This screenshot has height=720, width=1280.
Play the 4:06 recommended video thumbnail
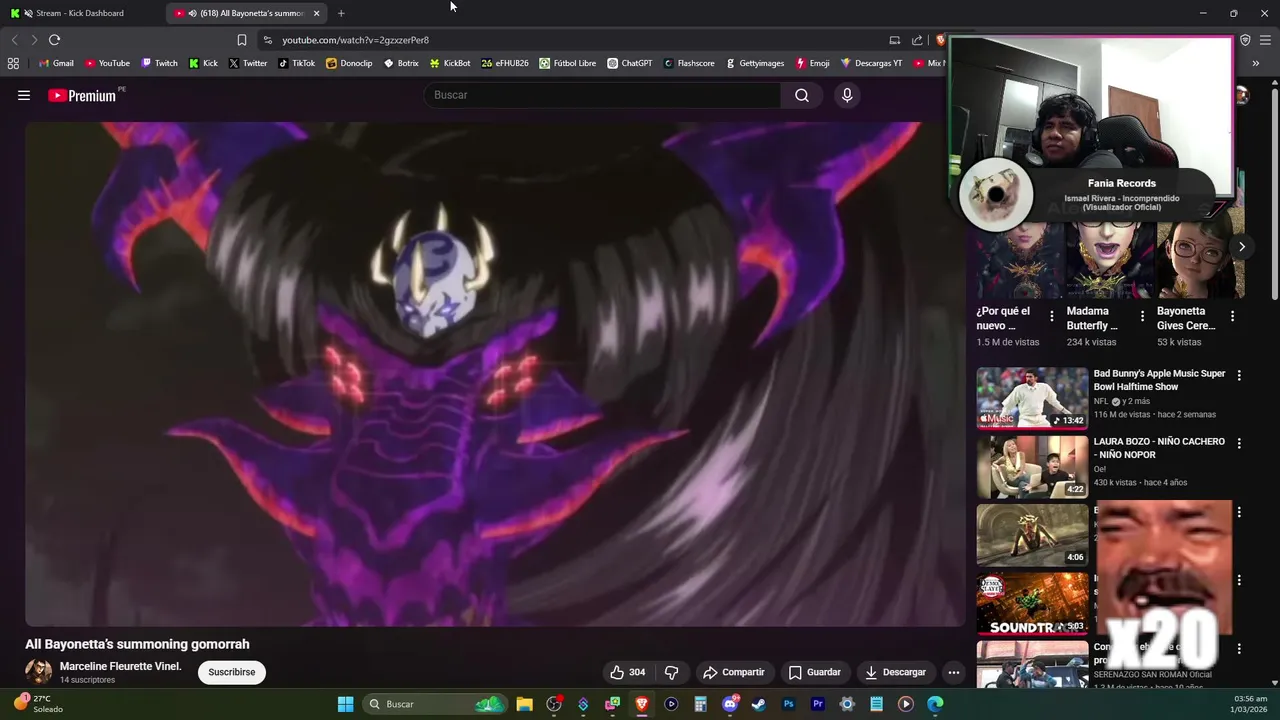click(x=1032, y=535)
